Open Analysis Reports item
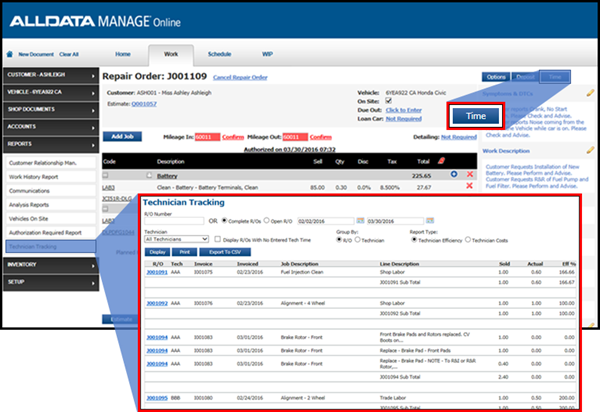Viewport: 600px width, 412px height. click(51, 205)
